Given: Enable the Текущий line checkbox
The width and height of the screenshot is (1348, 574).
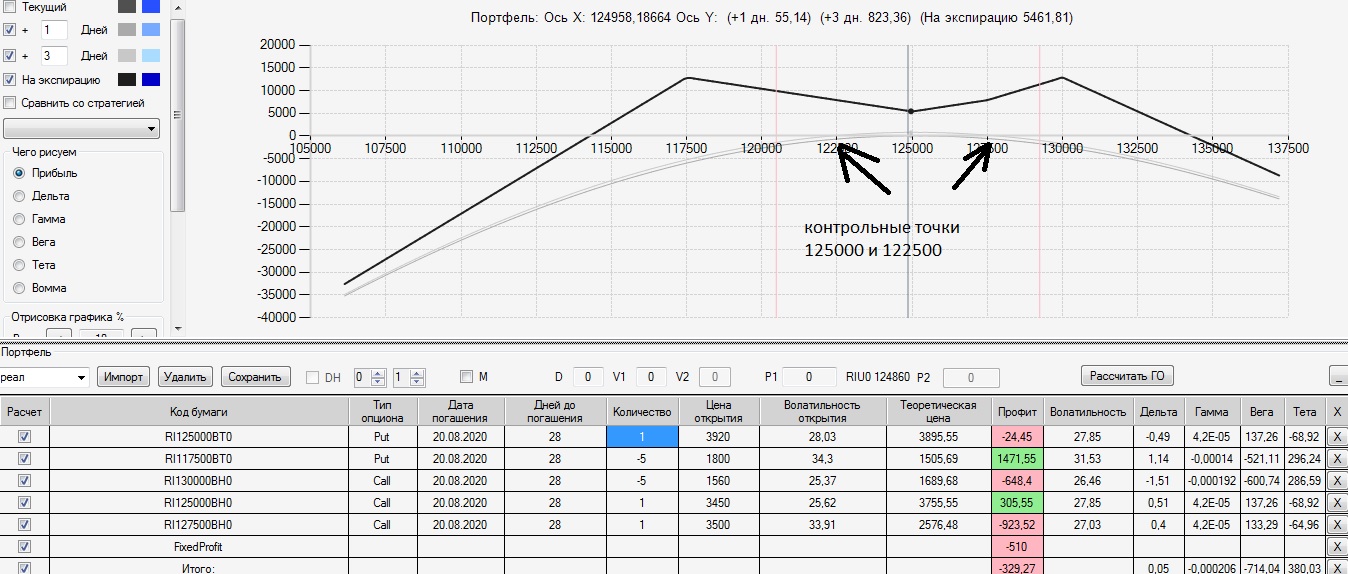Looking at the screenshot, I should (x=10, y=7).
